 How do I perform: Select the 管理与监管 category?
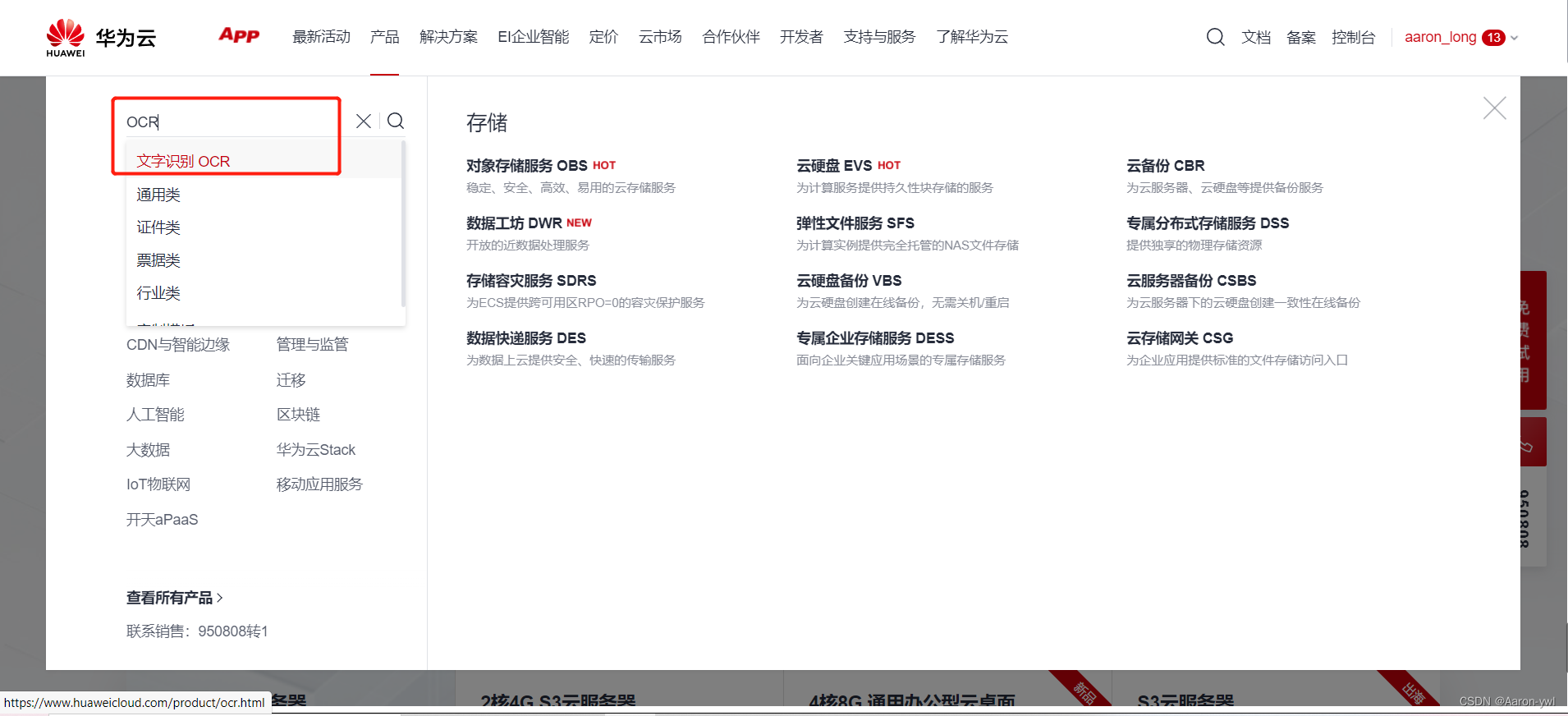tap(313, 345)
